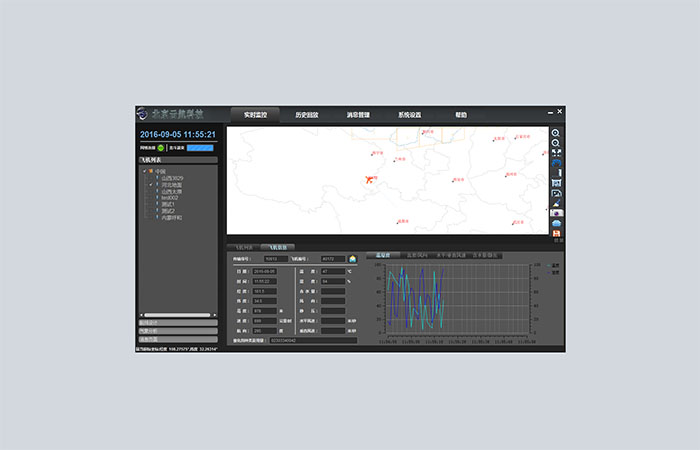Click the 温湿度 chart button
700x450 pixels.
click(x=381, y=255)
